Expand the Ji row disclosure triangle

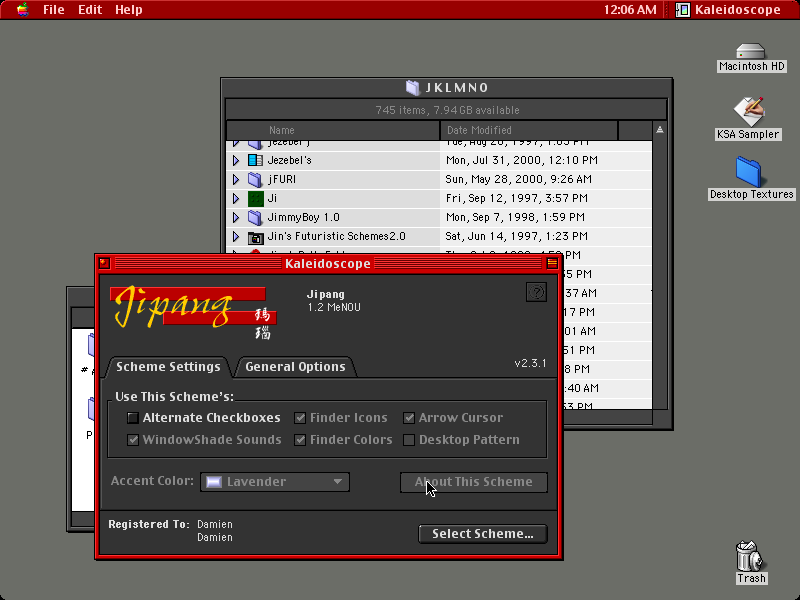[236, 198]
